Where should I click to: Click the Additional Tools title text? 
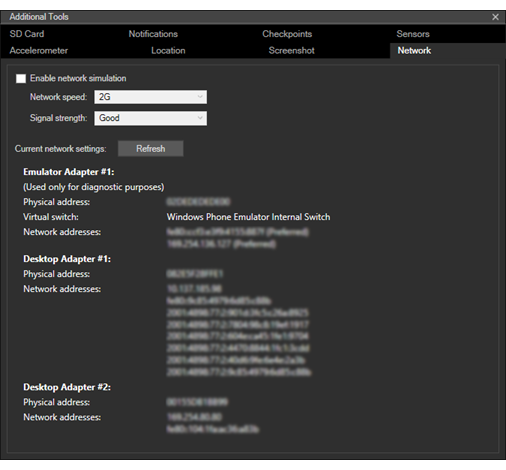39,17
